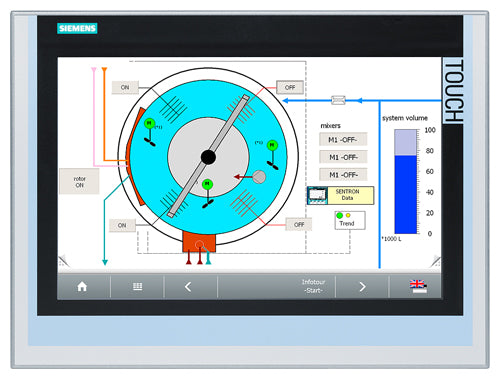Screen dimensions: 500x379
Task: Click the valve symbol on blue inlet pipe
Action: pos(338,100)
